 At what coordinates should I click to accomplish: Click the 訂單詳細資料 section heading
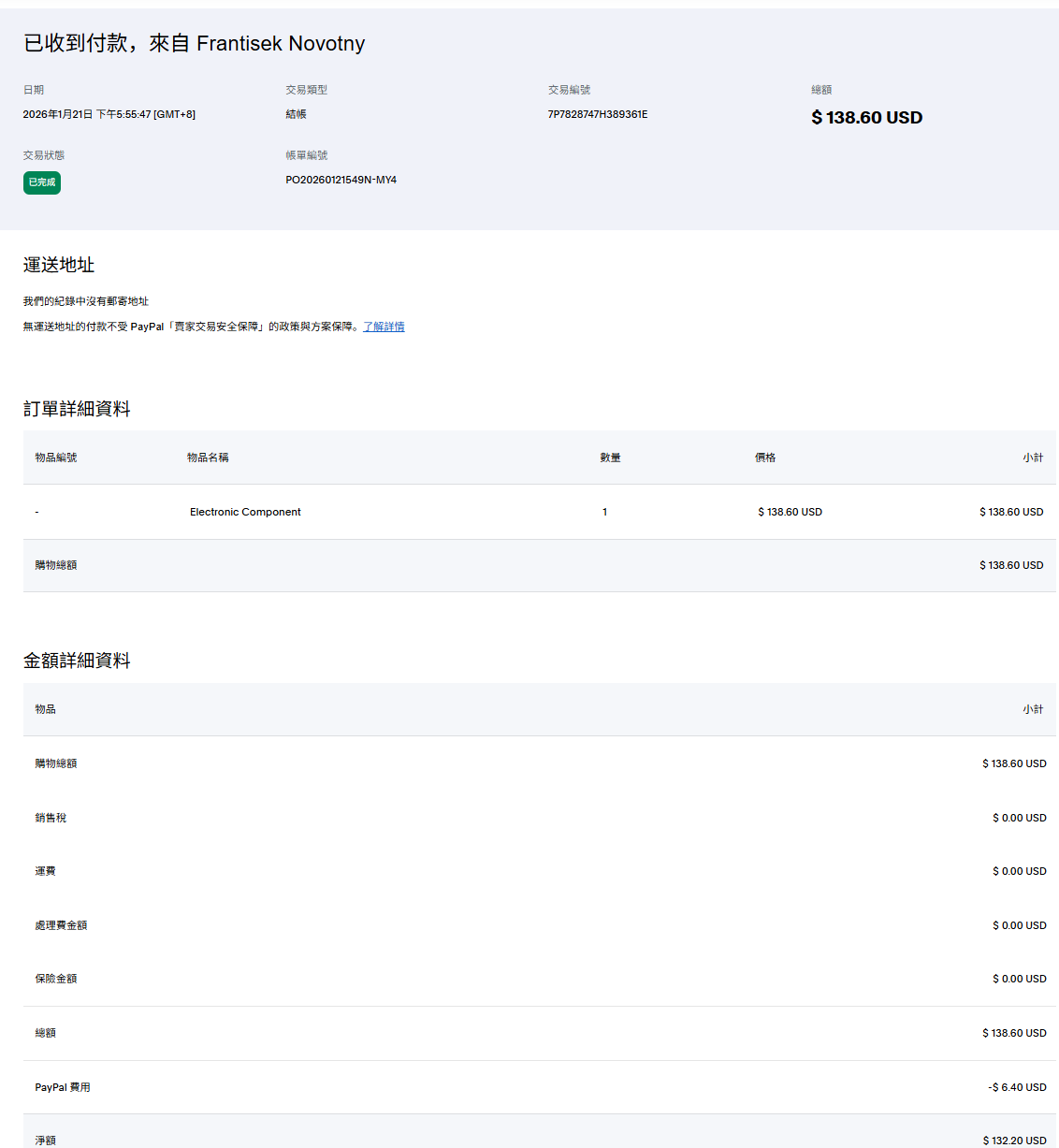[77, 409]
